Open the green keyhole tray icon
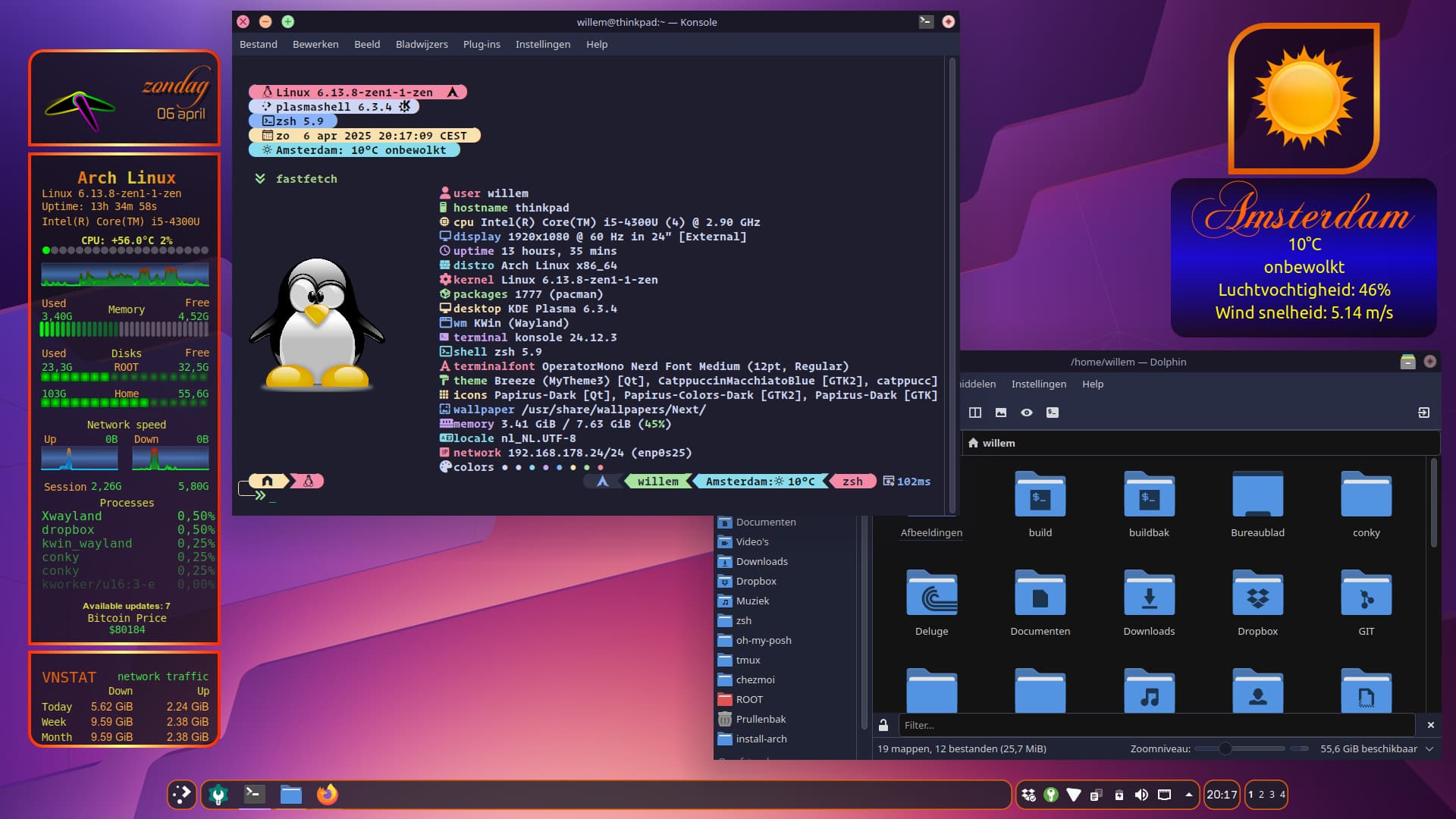The height and width of the screenshot is (819, 1456). (1051, 795)
